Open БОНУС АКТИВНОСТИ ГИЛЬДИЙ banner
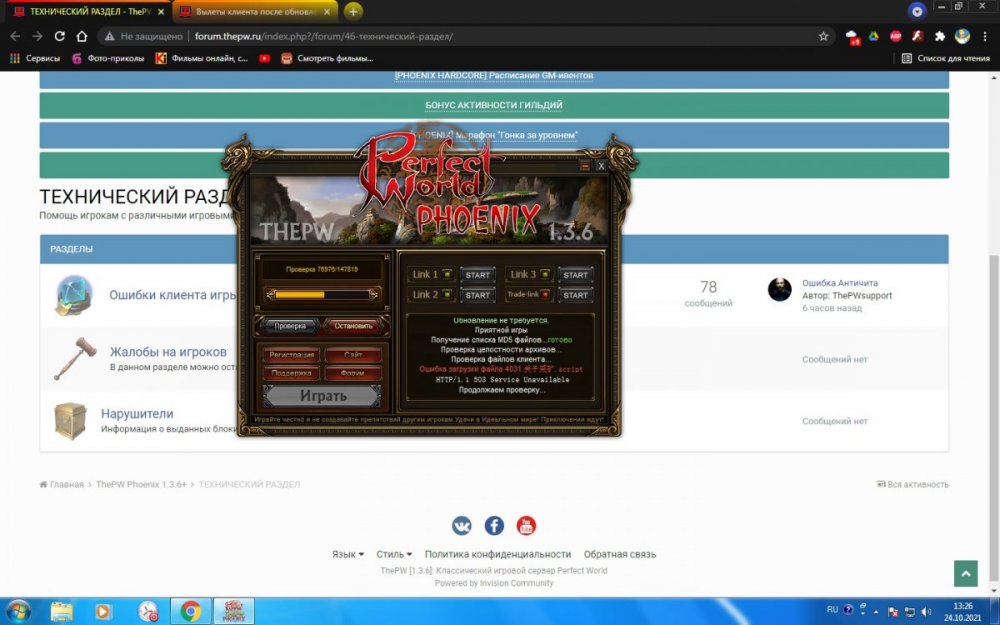Image resolution: width=1000 pixels, height=625 pixels. tap(494, 105)
